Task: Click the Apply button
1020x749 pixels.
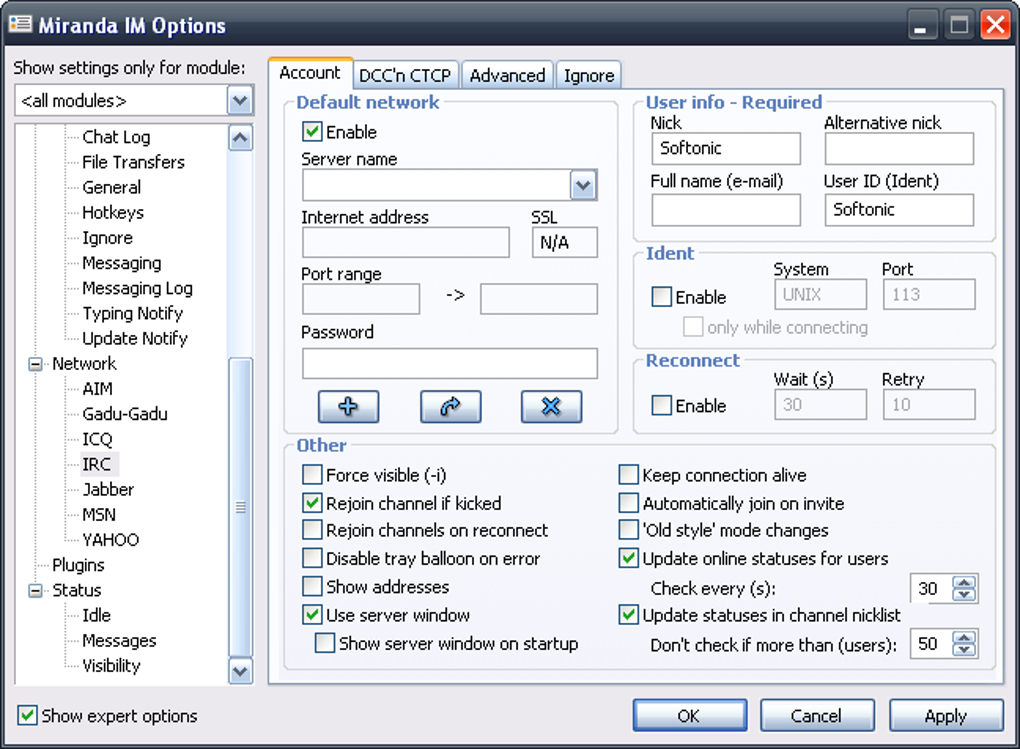Action: tap(946, 716)
